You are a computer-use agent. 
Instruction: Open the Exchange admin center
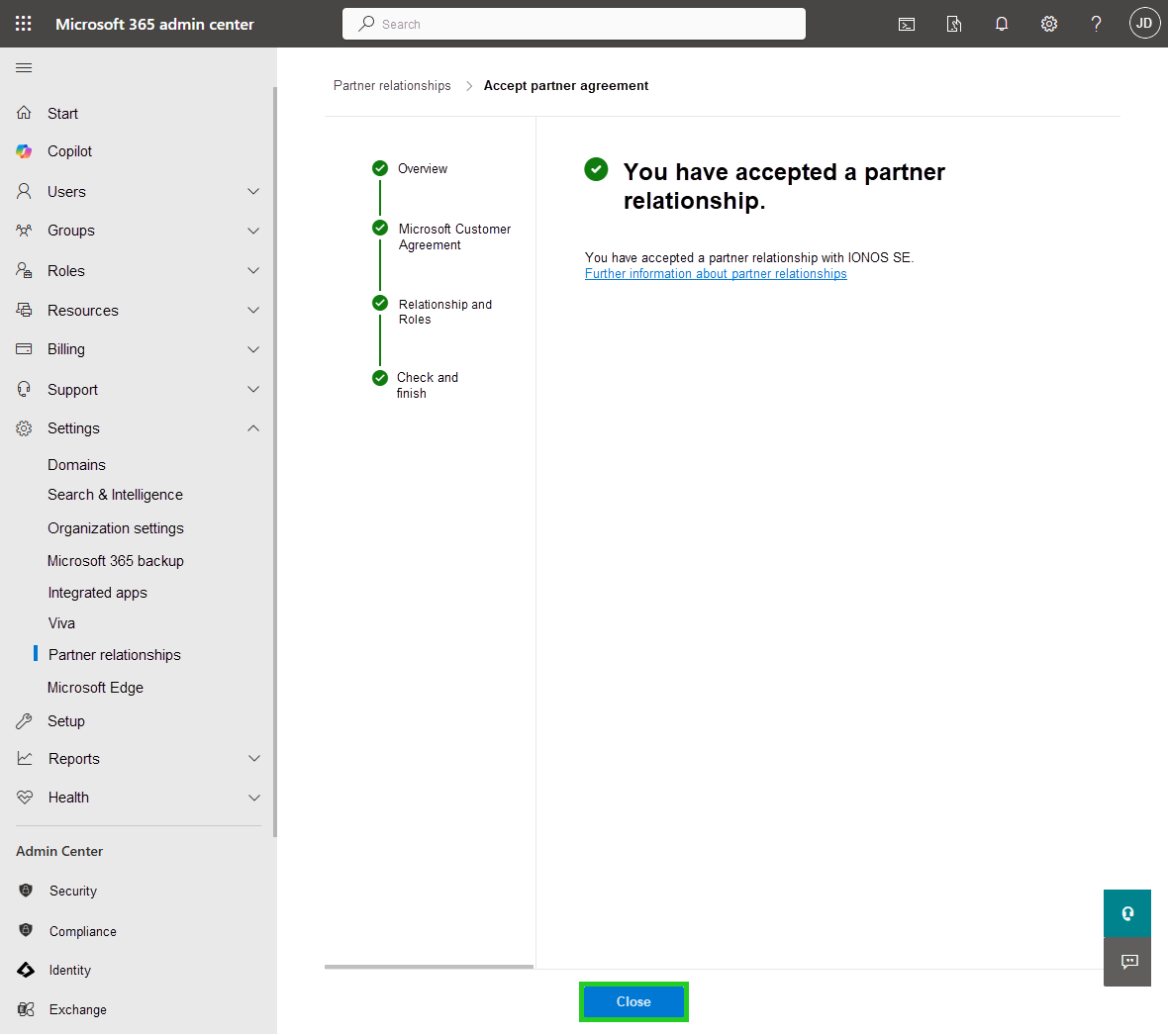78,1009
